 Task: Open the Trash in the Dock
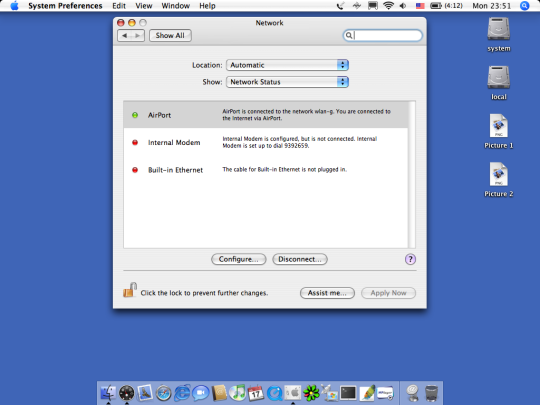[x=431, y=393]
